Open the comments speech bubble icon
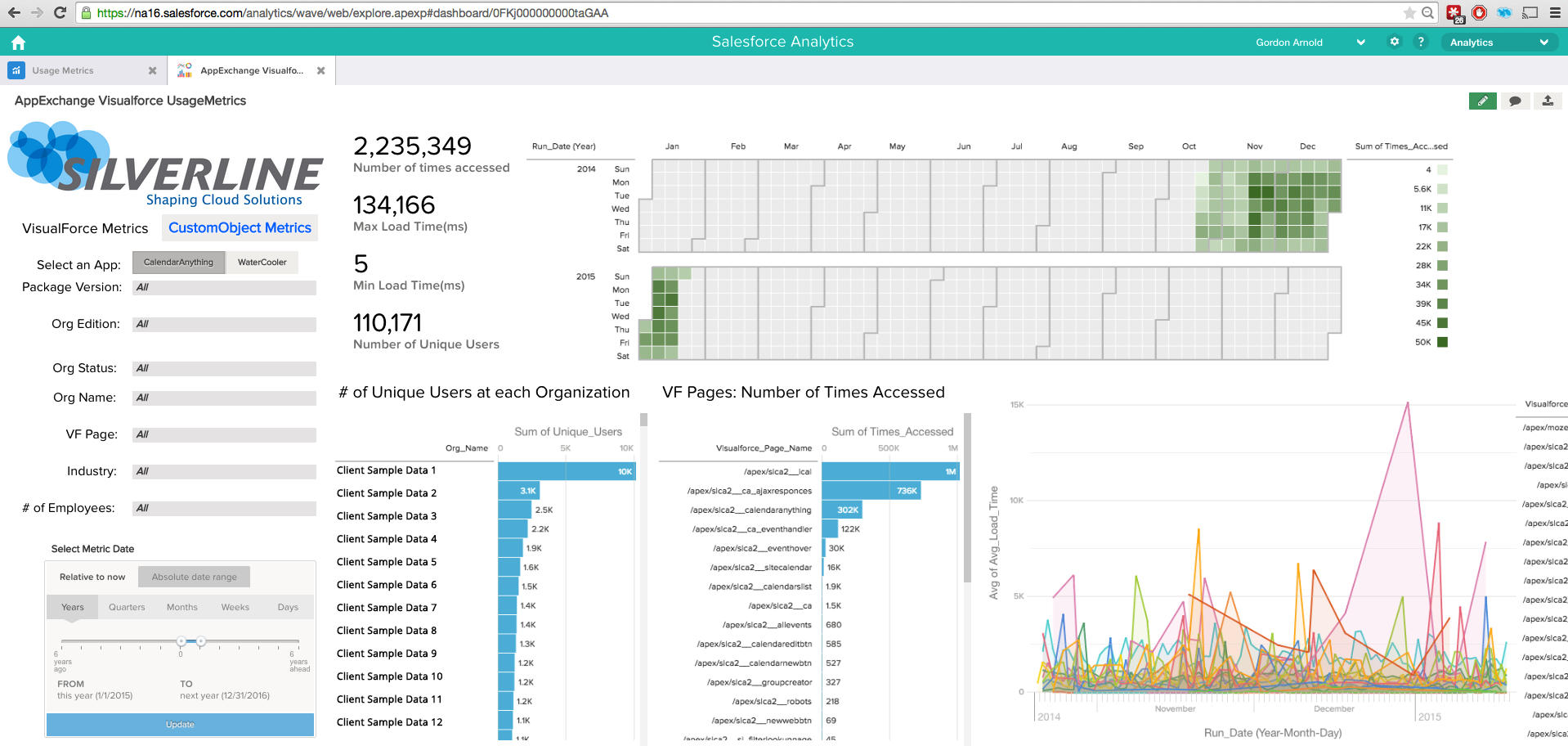Image resolution: width=1568 pixels, height=746 pixels. (x=1515, y=101)
